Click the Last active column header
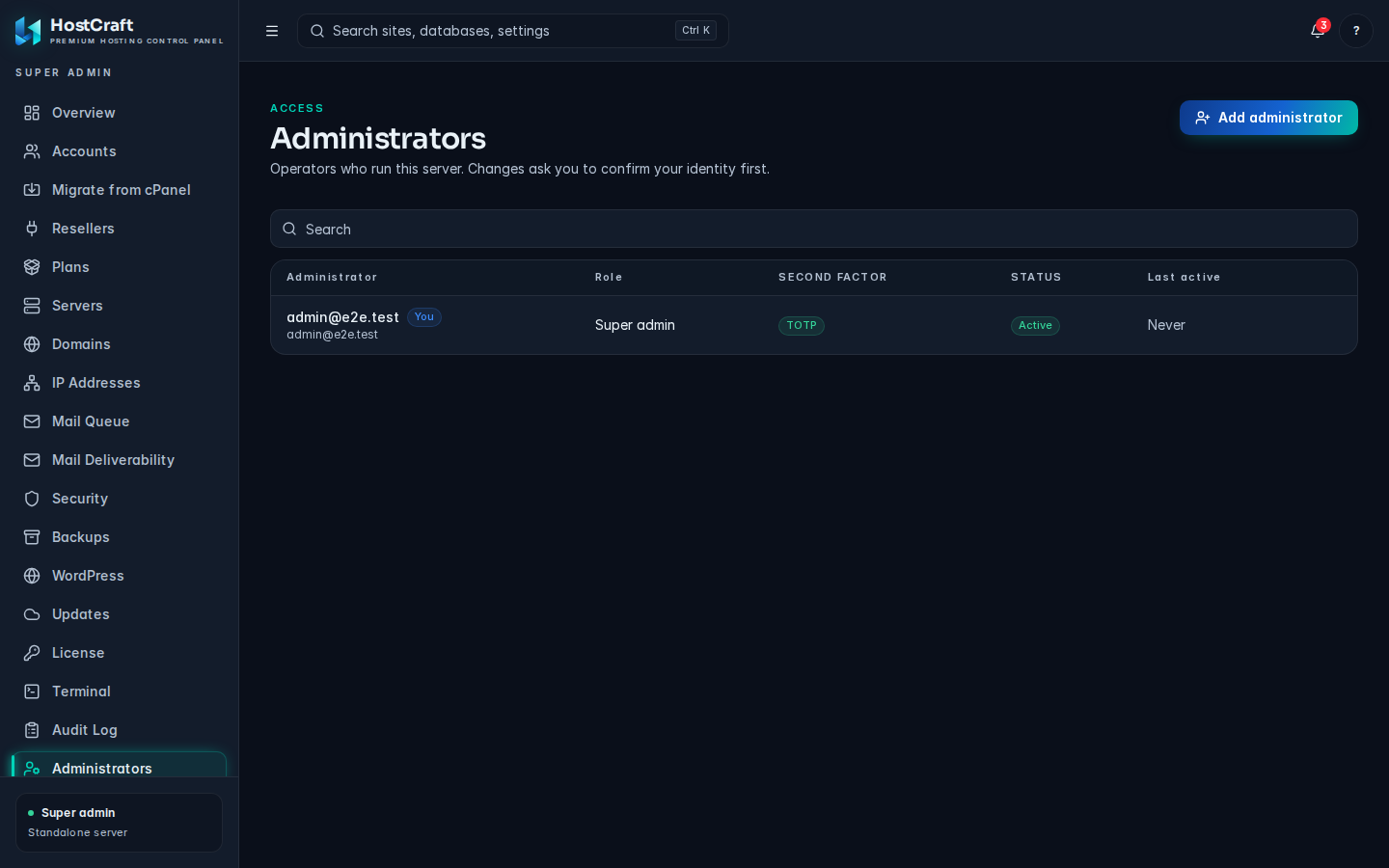 point(1184,278)
